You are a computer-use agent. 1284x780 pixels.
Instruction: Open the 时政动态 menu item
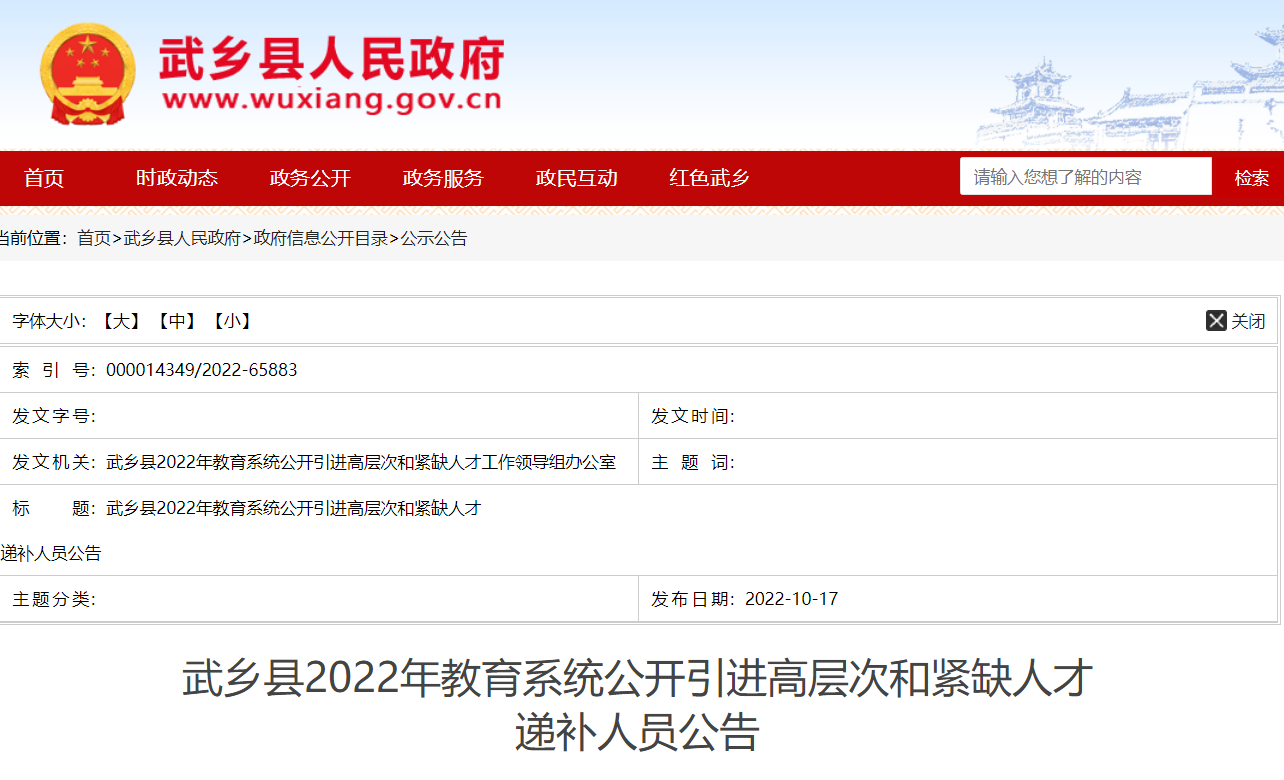pos(177,178)
